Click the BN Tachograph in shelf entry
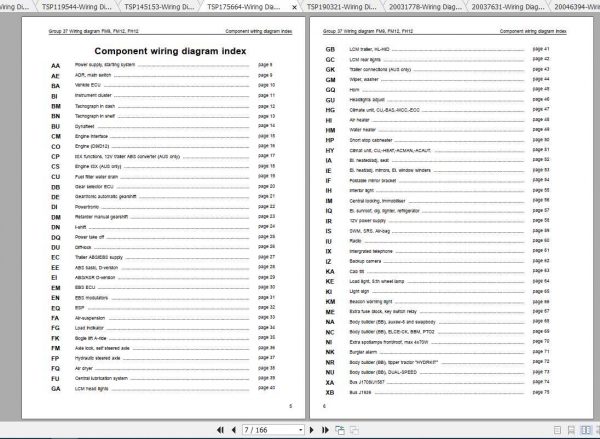 point(162,116)
